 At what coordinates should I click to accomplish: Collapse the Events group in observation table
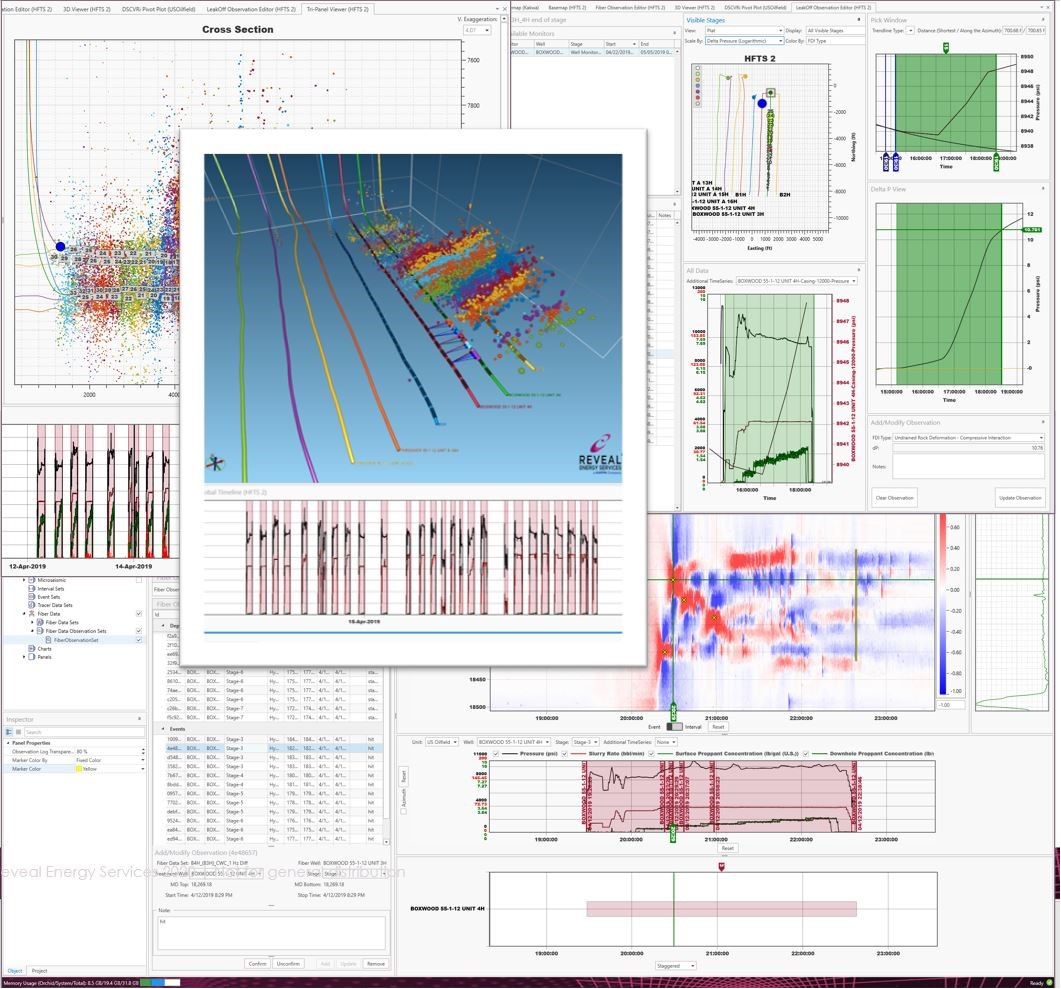pos(163,729)
